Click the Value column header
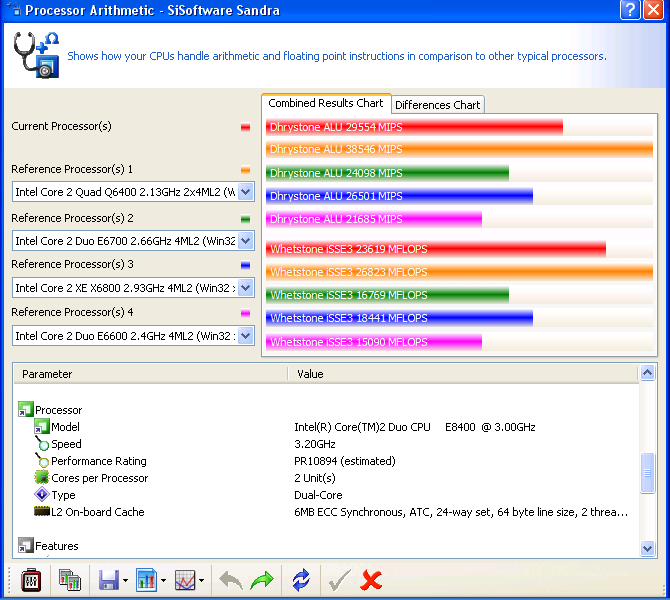The width and height of the screenshot is (670, 600). 463,374
